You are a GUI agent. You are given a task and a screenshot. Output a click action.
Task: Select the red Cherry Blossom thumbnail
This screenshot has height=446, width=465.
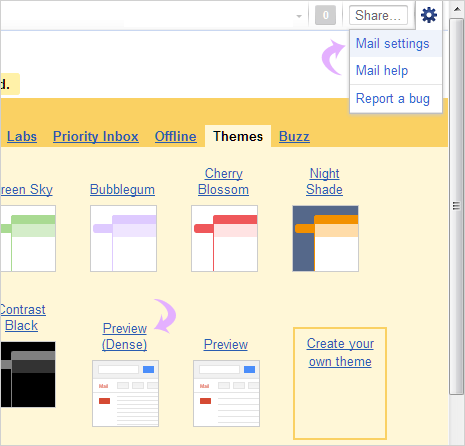coord(224,238)
